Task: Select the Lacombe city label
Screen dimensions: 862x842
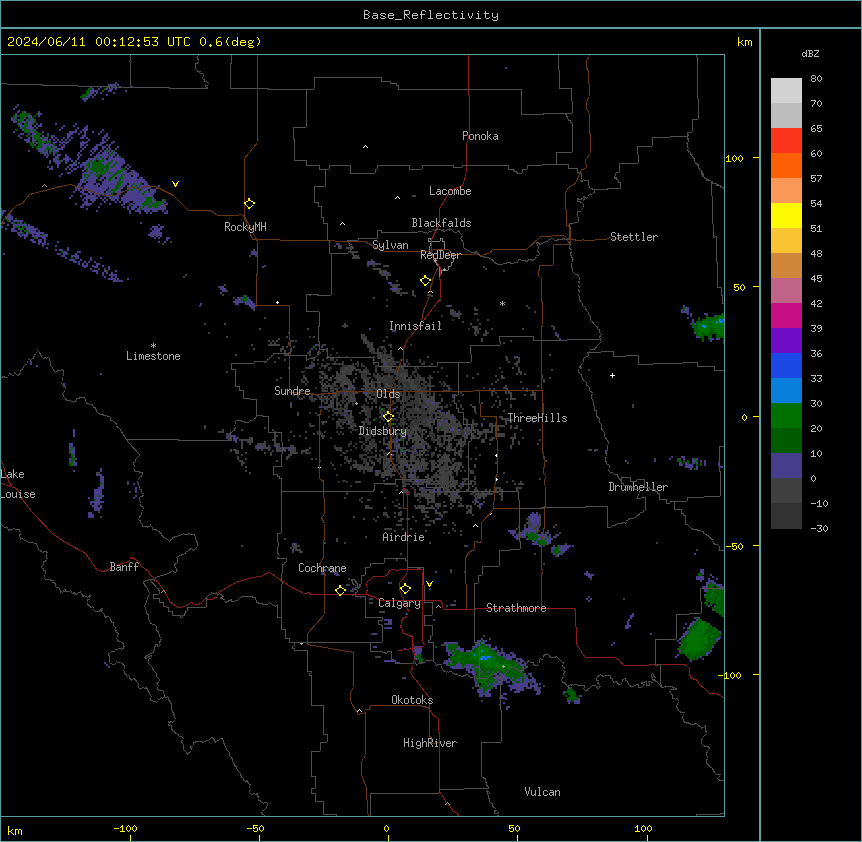Action: tap(450, 191)
